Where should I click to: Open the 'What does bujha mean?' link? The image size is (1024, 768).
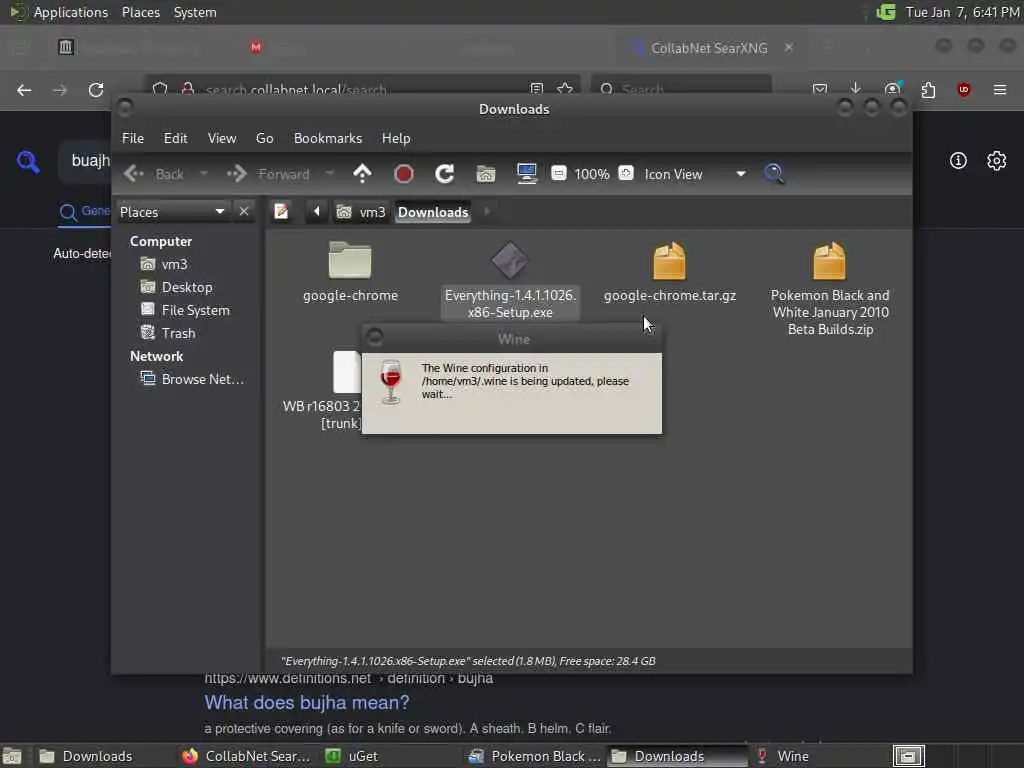coord(307,703)
